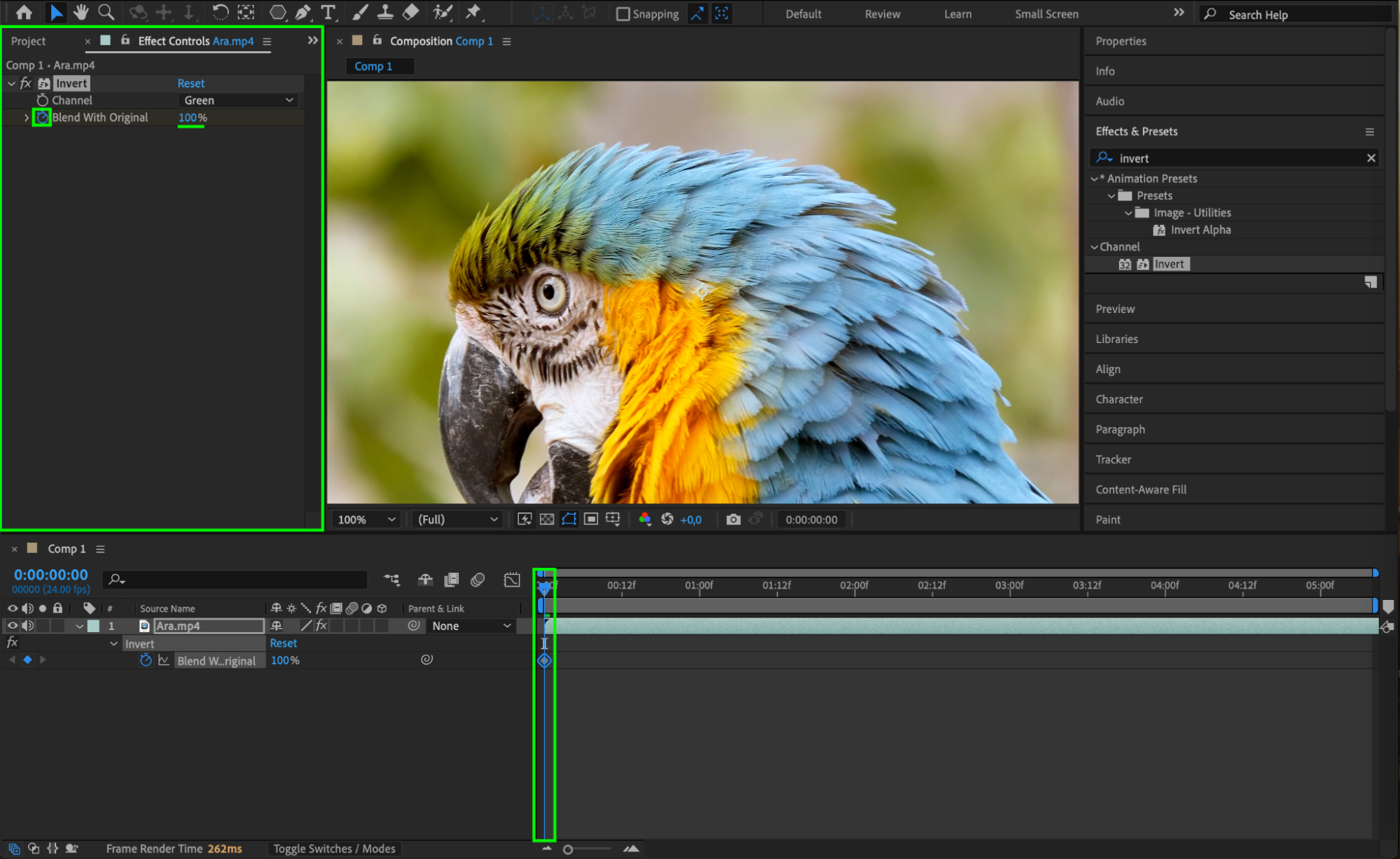Select the Hand tool
The width and height of the screenshot is (1400, 859).
tap(81, 13)
